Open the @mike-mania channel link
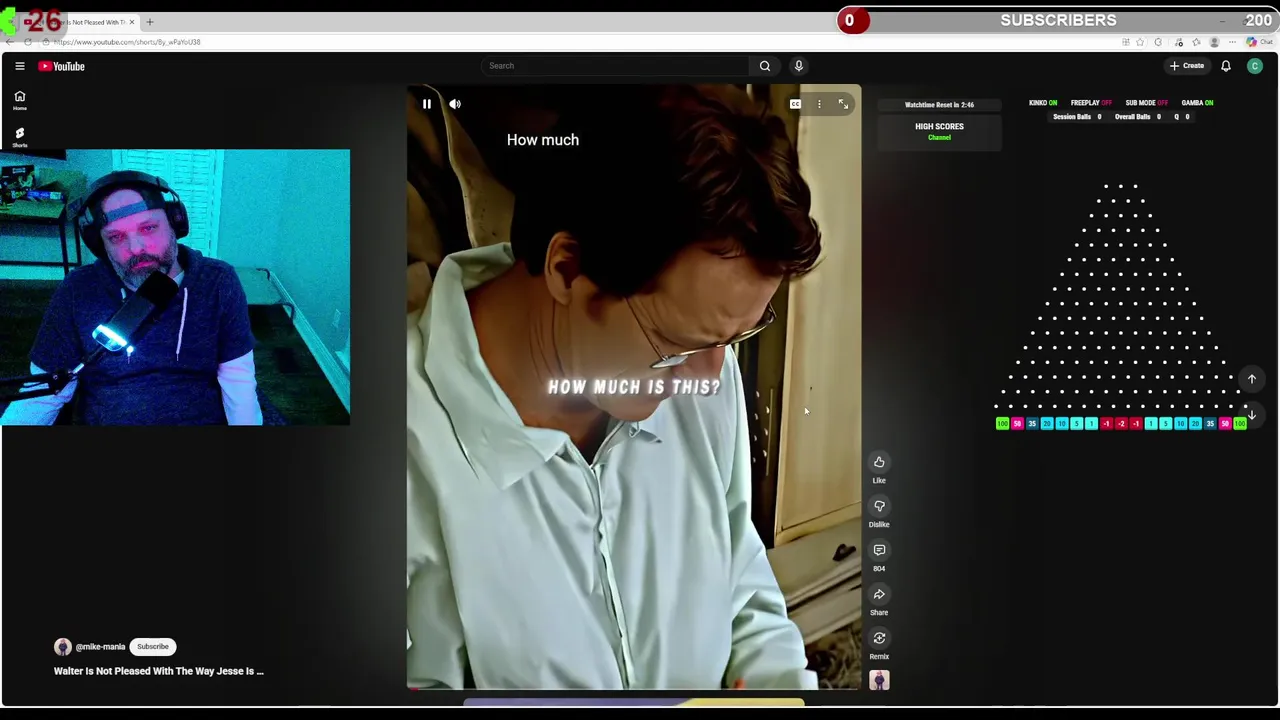This screenshot has width=1280, height=720. click(x=100, y=647)
